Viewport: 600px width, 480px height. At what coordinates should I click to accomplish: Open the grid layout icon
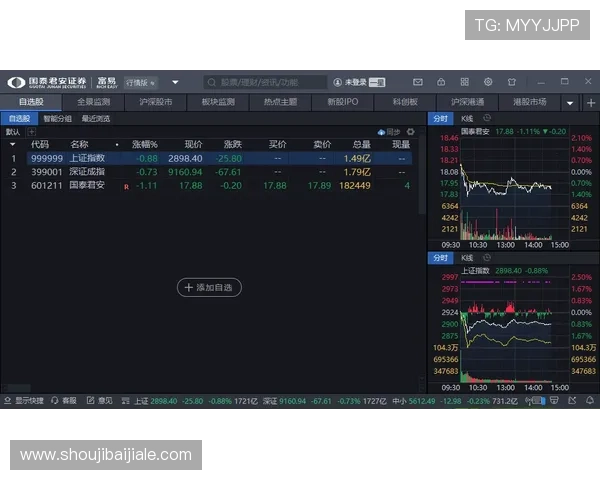465,82
